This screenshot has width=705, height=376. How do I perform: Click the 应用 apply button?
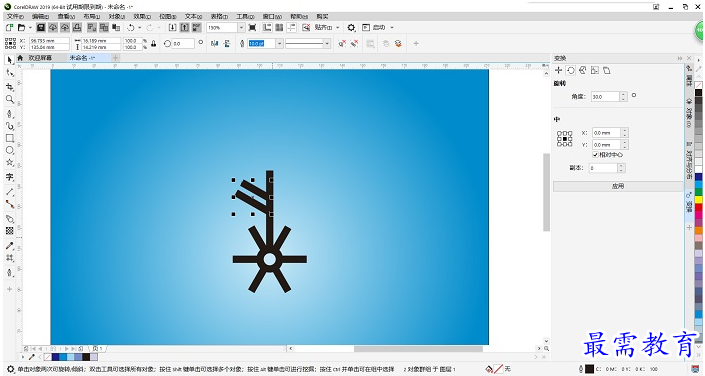pos(618,186)
